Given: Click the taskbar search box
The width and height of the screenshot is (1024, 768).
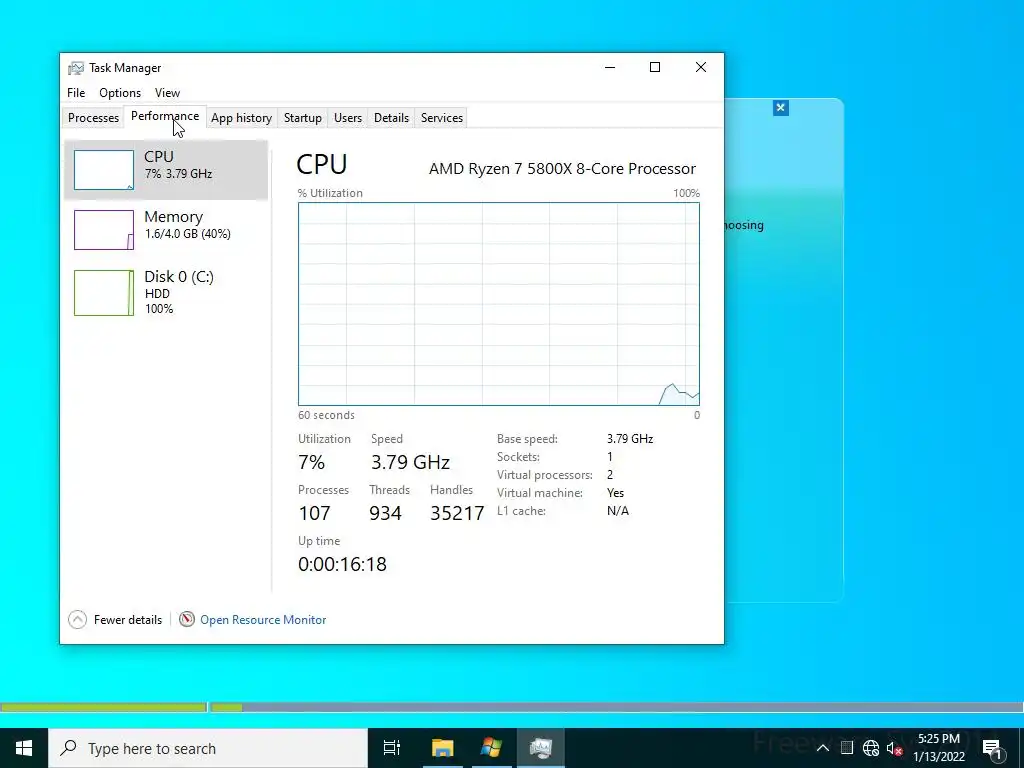Looking at the screenshot, I should pyautogui.click(x=208, y=748).
